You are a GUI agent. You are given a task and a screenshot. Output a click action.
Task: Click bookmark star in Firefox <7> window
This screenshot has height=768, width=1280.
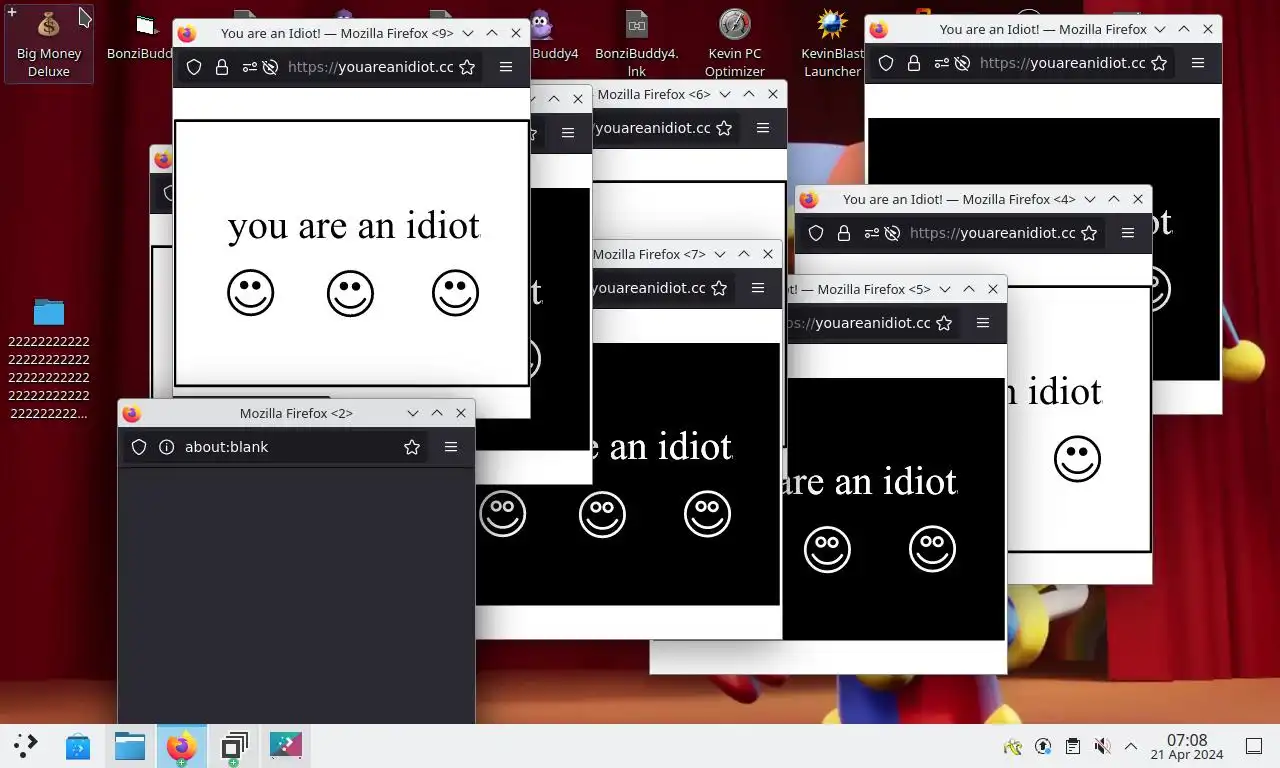[x=719, y=288]
